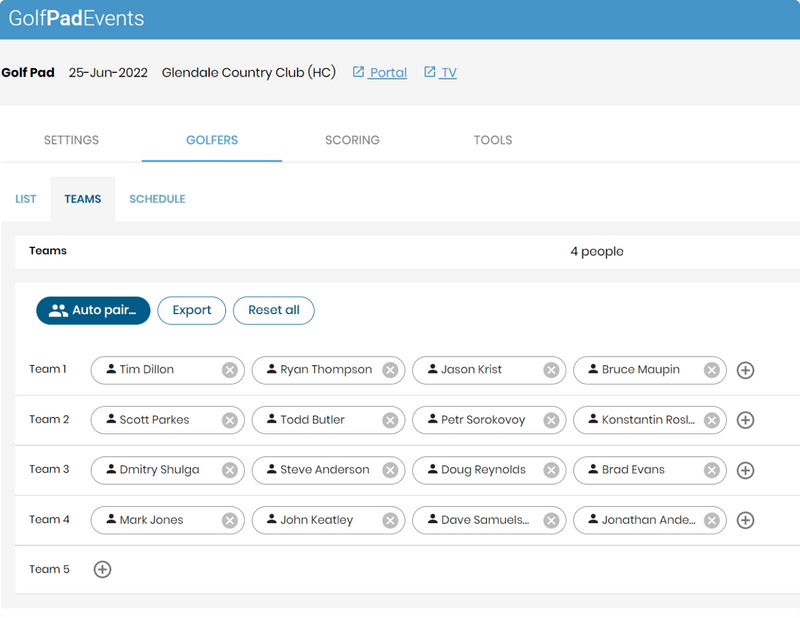
Task: Select the Bruce Maupin golfer chip
Action: (650, 370)
